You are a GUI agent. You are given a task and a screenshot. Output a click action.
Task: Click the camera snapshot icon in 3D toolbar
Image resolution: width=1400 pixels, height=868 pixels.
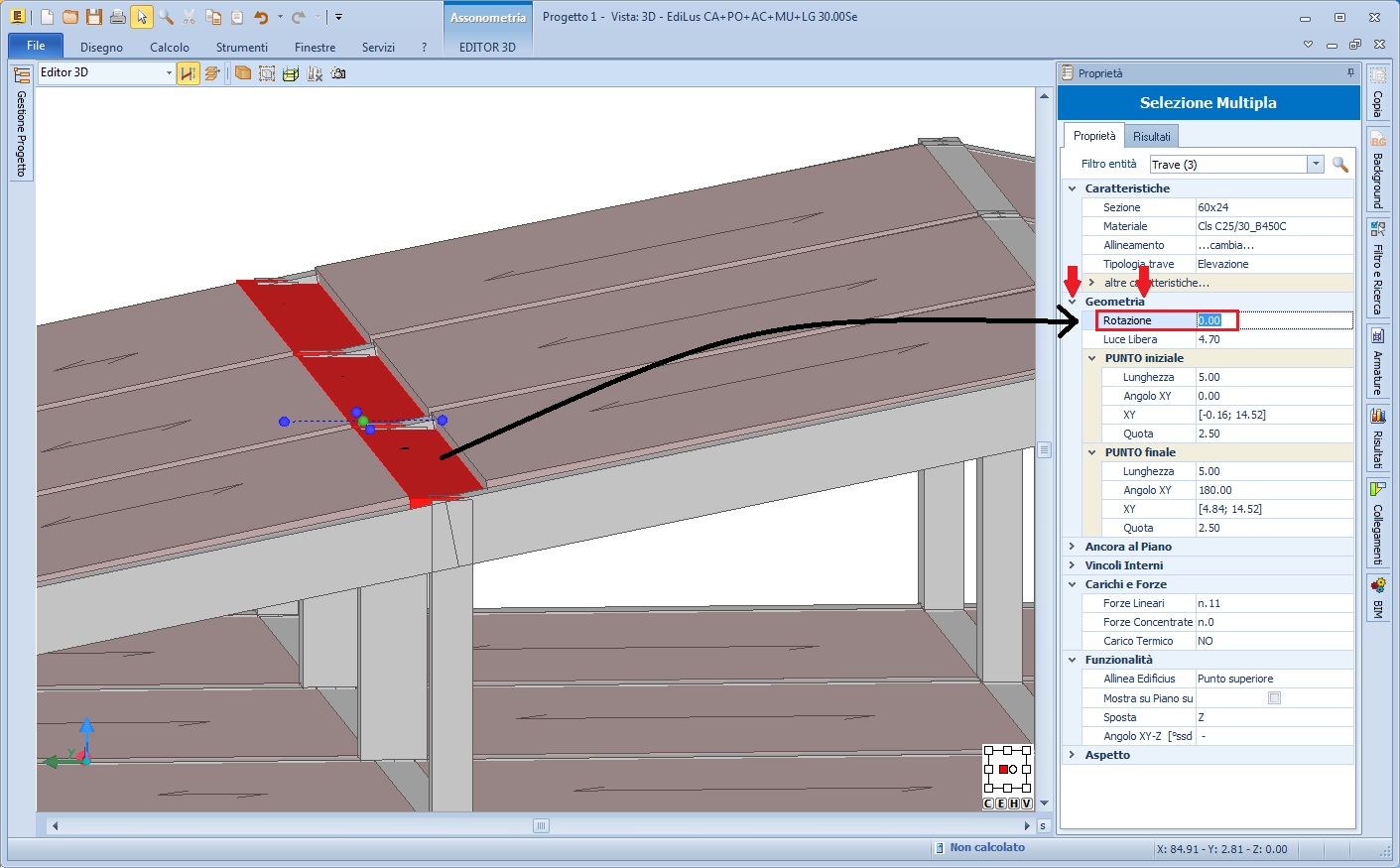click(x=338, y=73)
